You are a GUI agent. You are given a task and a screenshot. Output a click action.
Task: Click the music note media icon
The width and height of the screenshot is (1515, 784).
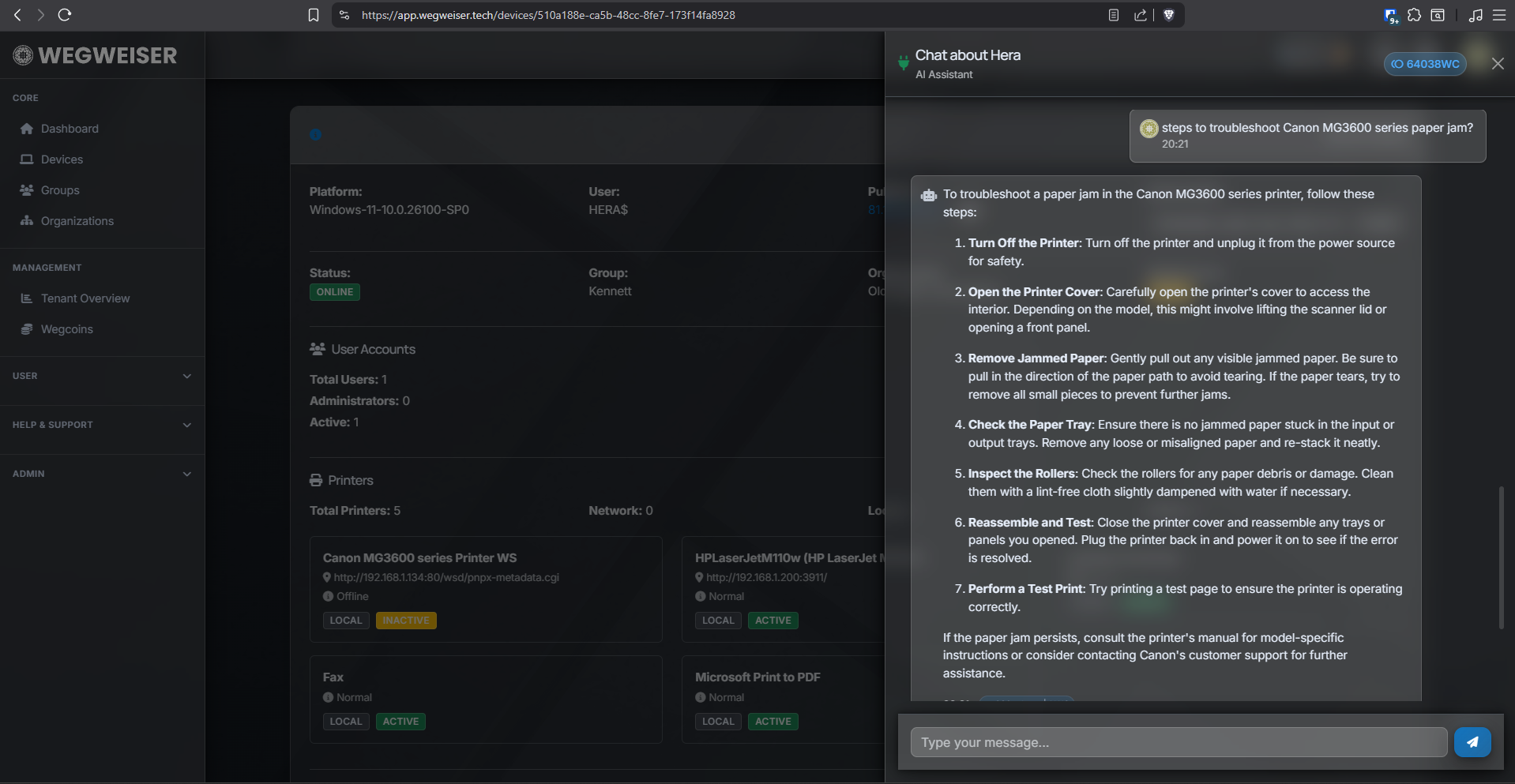pos(1476,15)
